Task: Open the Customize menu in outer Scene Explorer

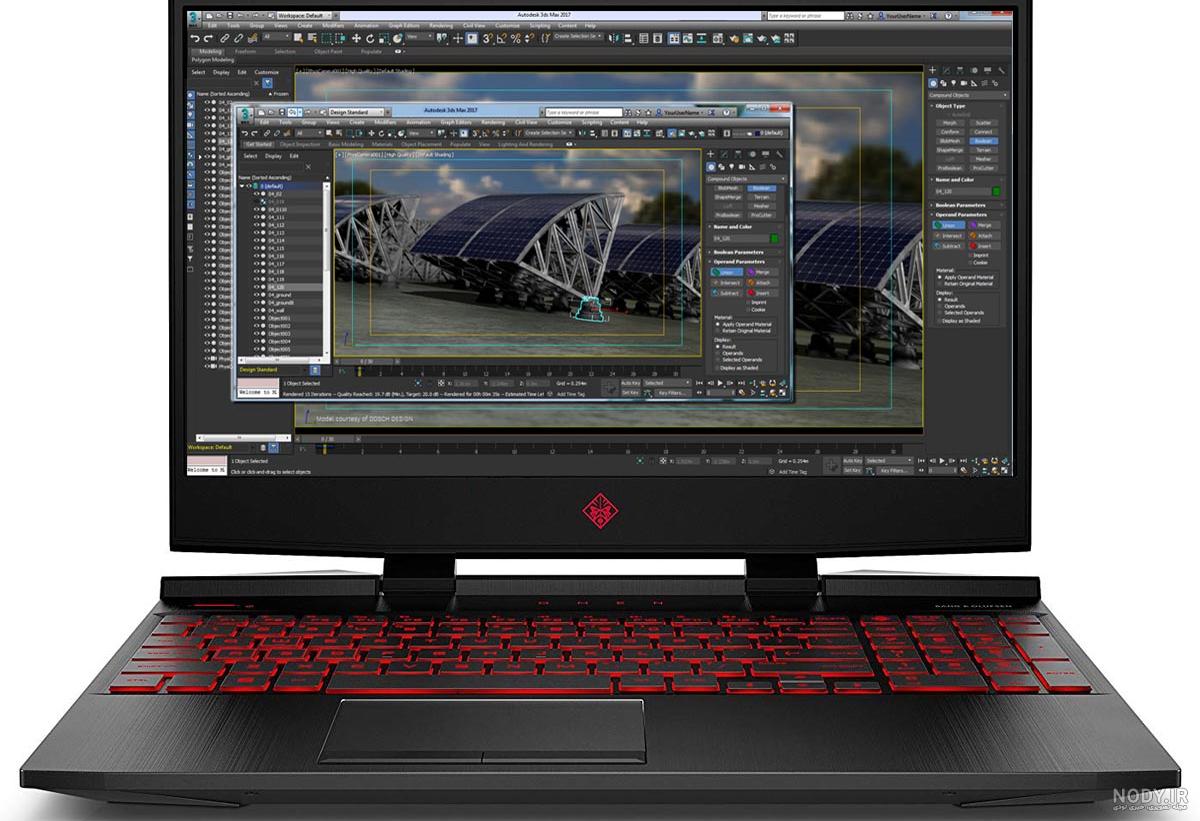Action: pyautogui.click(x=266, y=72)
